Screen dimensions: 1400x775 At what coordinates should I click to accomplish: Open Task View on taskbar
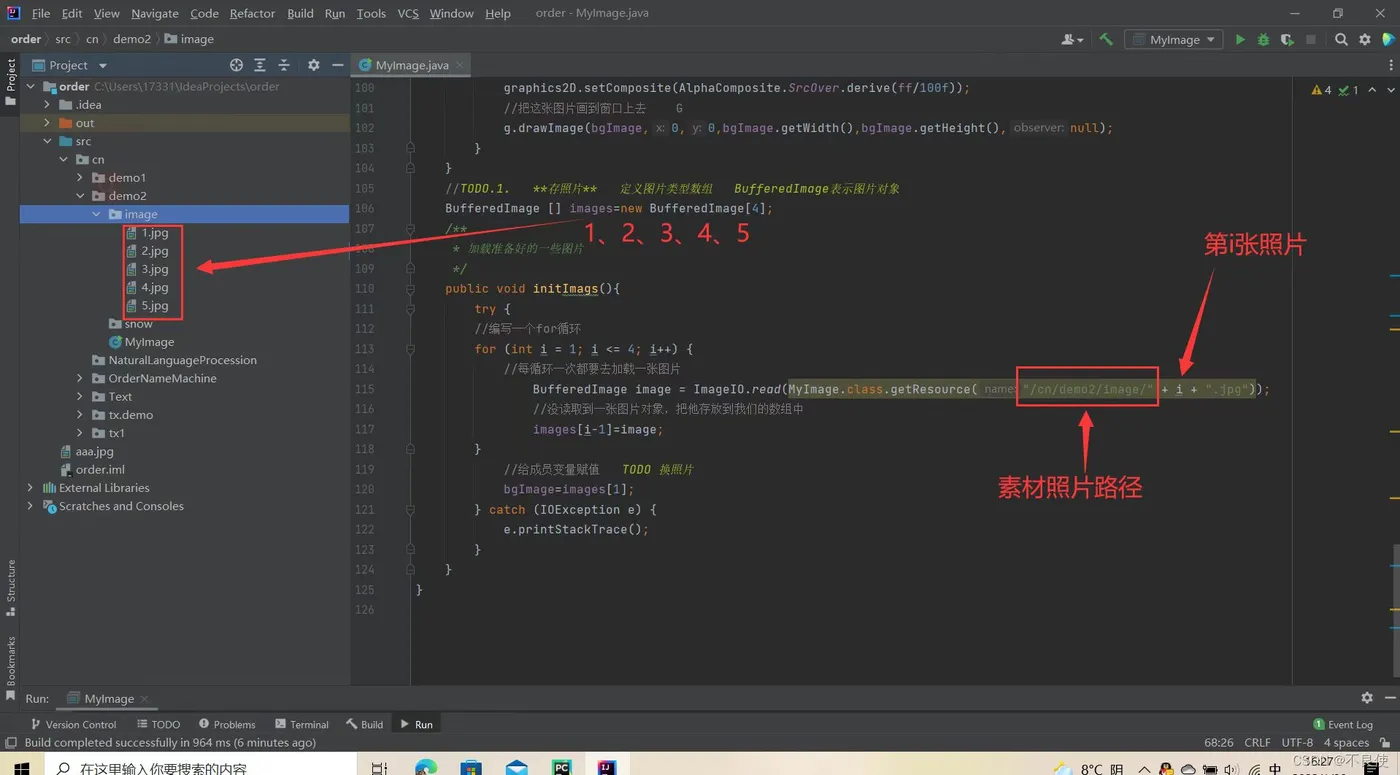click(x=379, y=767)
